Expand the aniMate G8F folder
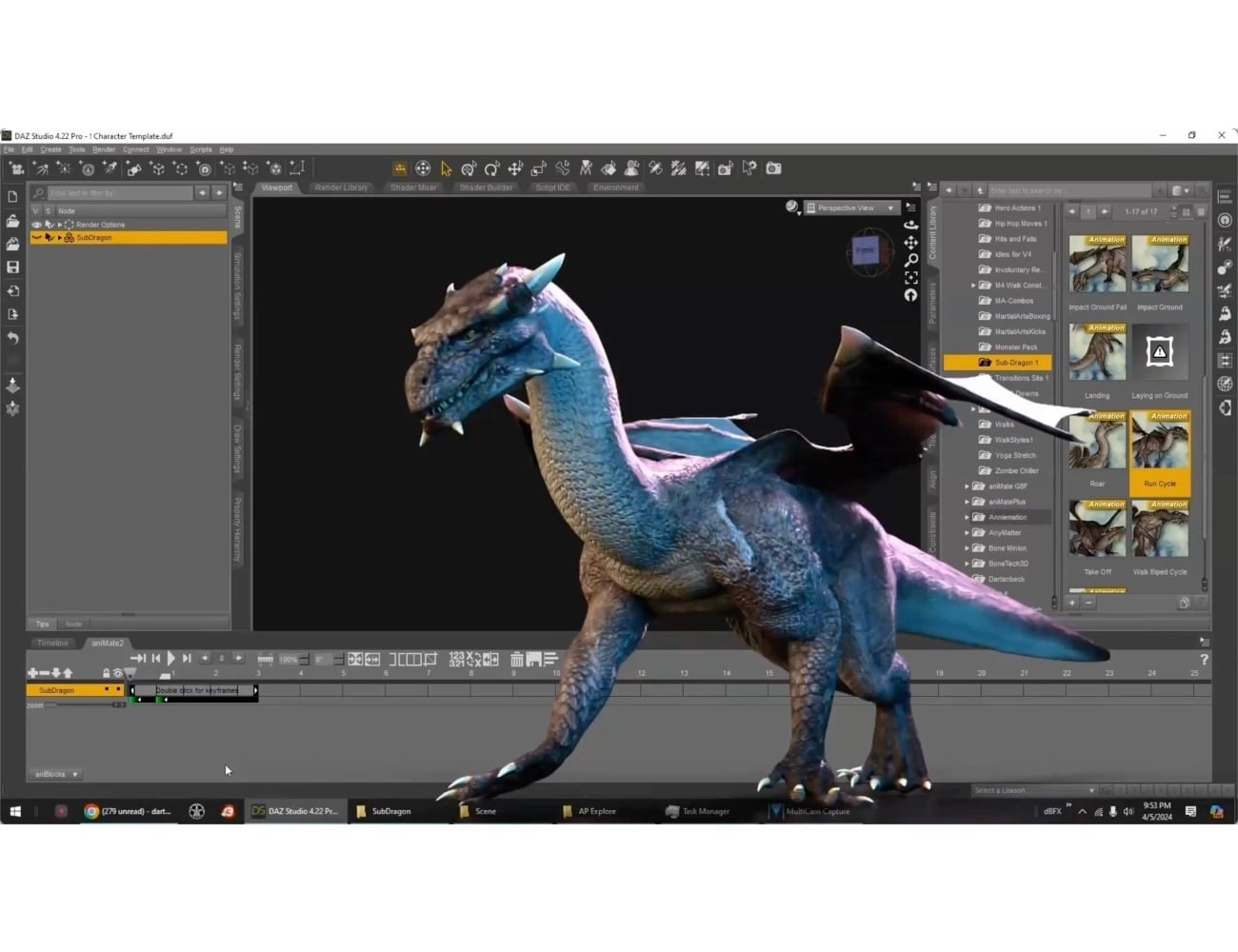Viewport: 1238px width, 952px height. click(x=968, y=486)
